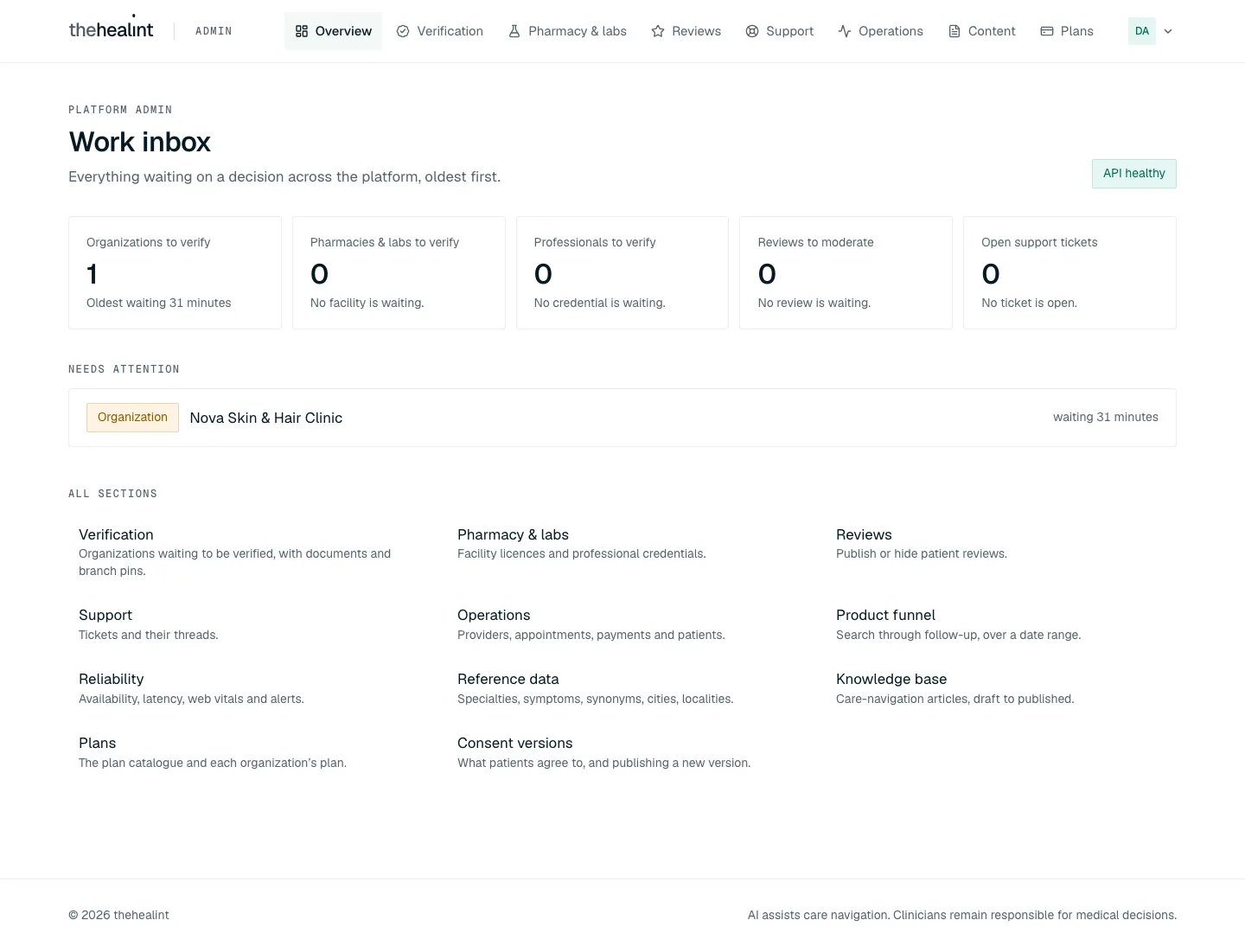Go to the Operations tab label
Screen dimensions: 1245x952
click(891, 31)
